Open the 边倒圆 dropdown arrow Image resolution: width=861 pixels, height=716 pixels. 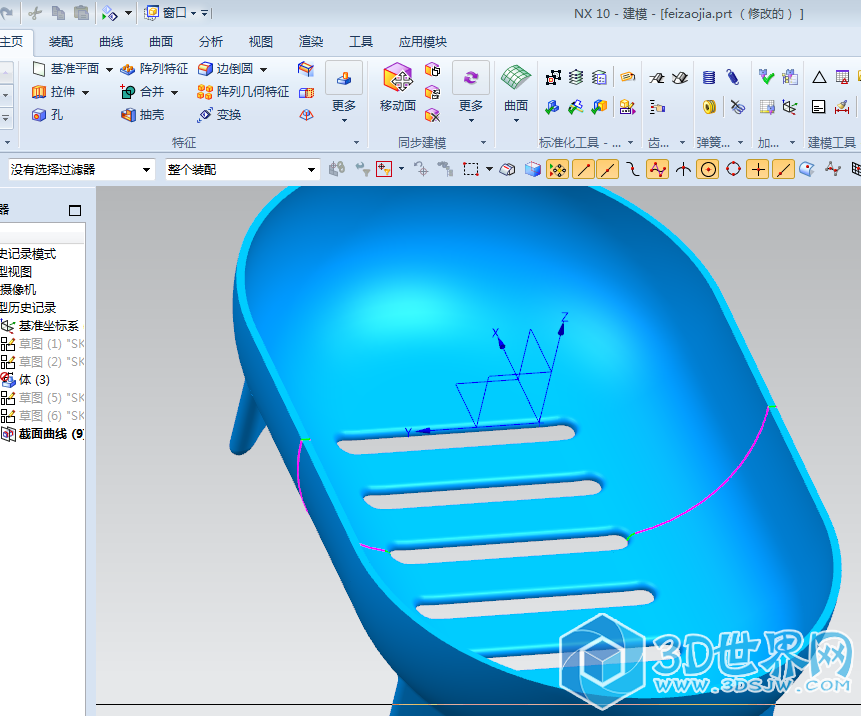coord(264,69)
